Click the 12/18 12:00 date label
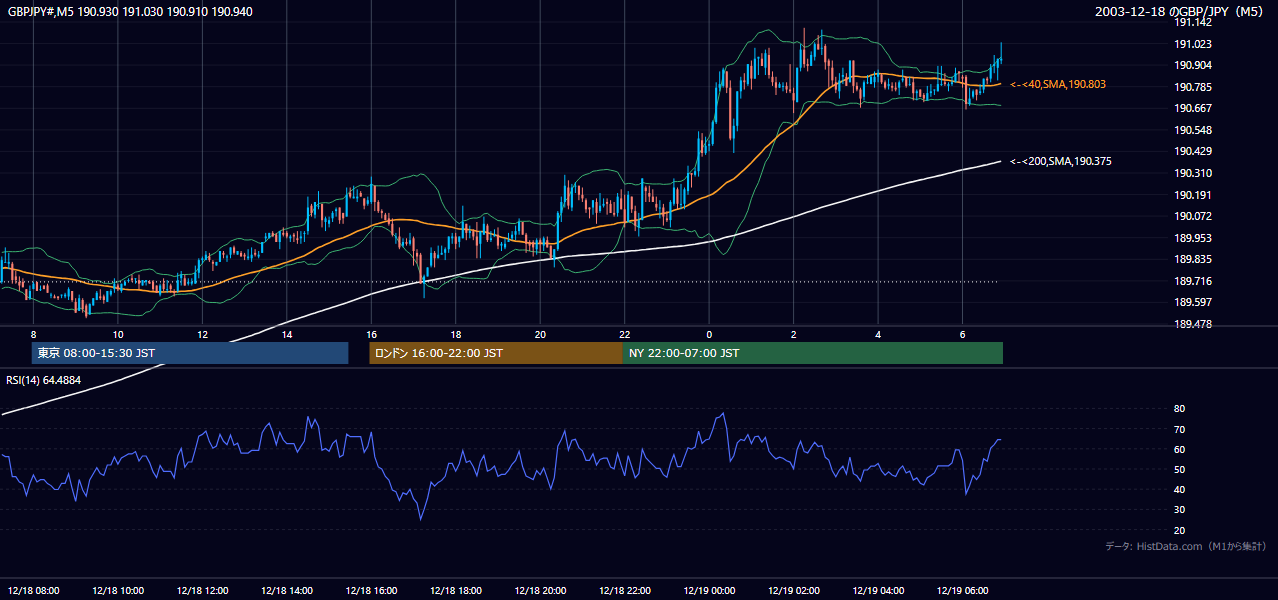Screen dimensions: 1278x600 (x=203, y=590)
